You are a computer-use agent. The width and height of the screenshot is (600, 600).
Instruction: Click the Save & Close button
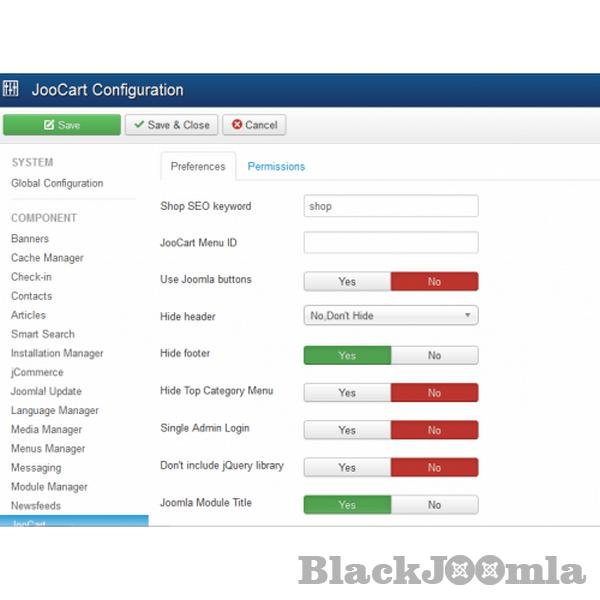pos(171,125)
